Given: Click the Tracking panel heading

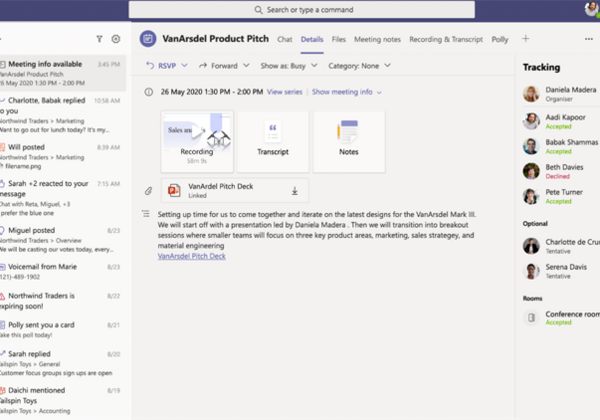Looking at the screenshot, I should pos(541,67).
